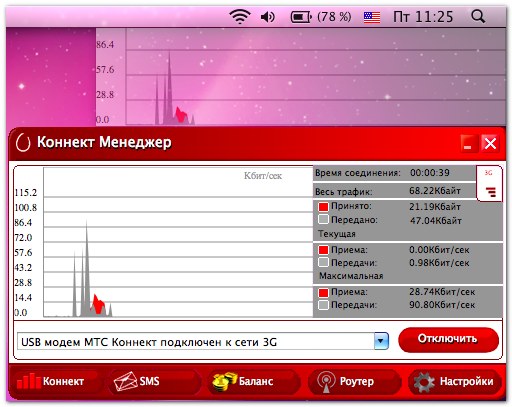Click the 115.2 axis label
The image size is (512, 407).
click(26, 193)
